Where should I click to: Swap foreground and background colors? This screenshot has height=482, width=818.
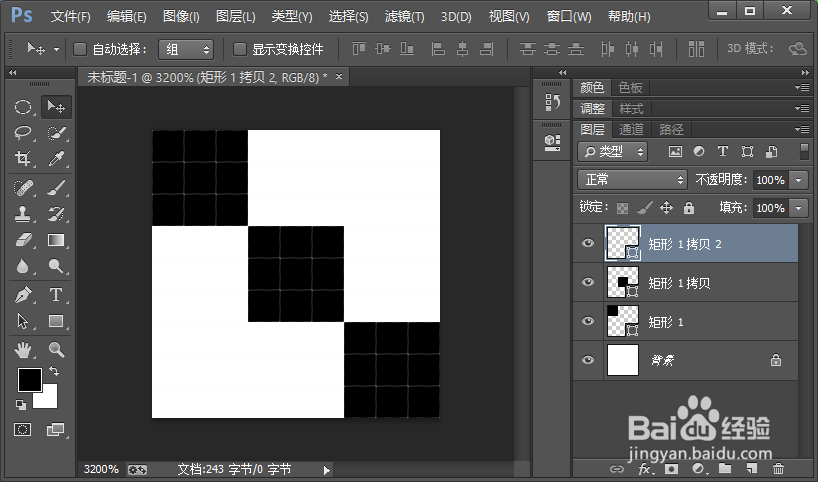(54, 371)
